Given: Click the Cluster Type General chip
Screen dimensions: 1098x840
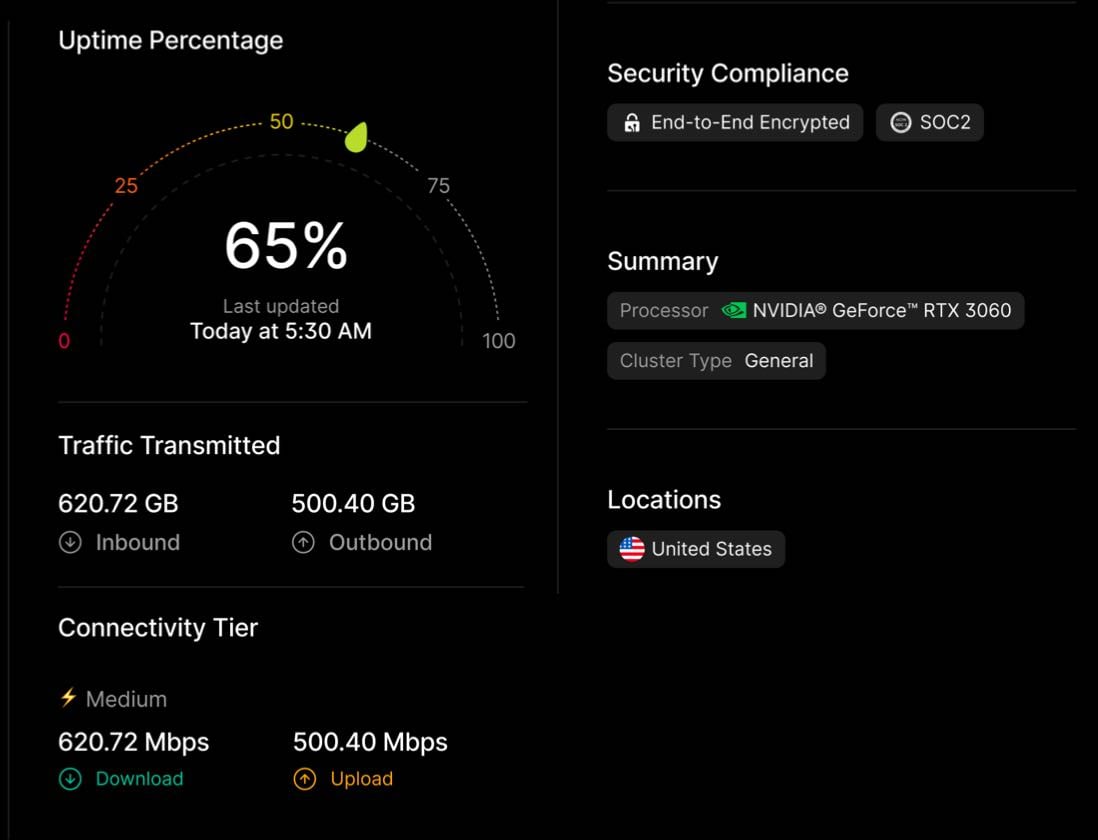Looking at the screenshot, I should click(x=716, y=360).
